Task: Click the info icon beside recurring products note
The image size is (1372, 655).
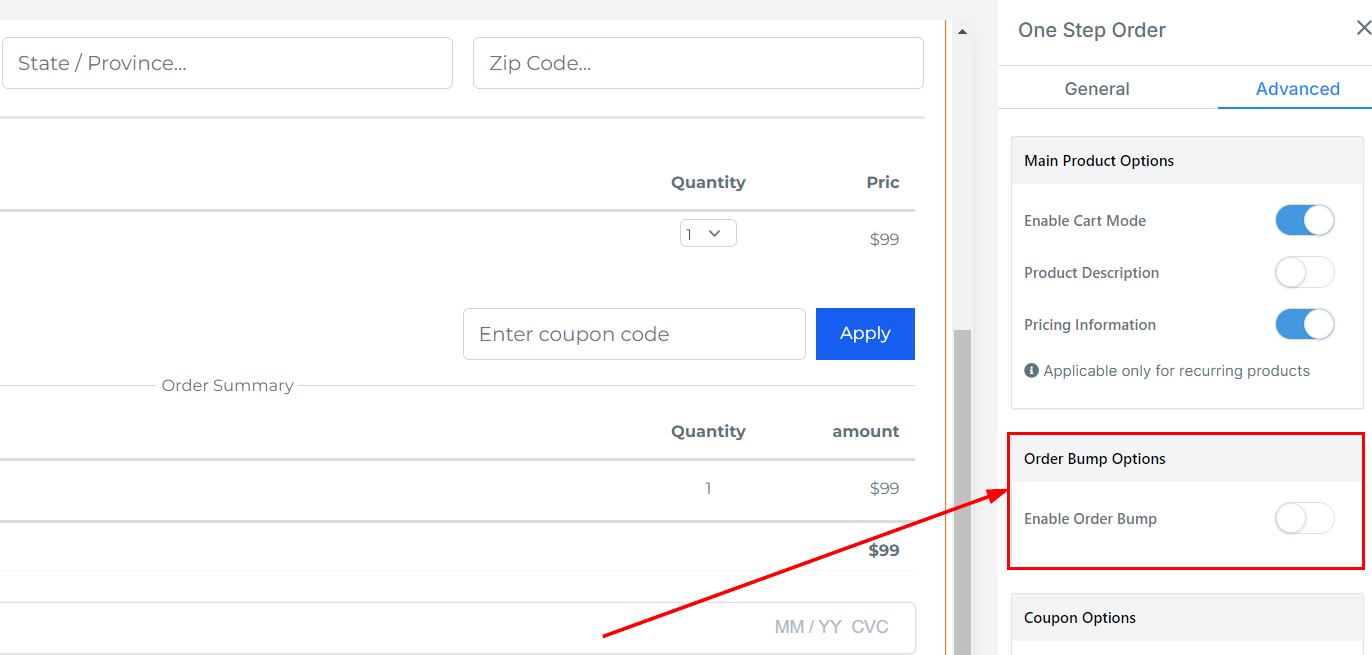Action: [x=1031, y=371]
